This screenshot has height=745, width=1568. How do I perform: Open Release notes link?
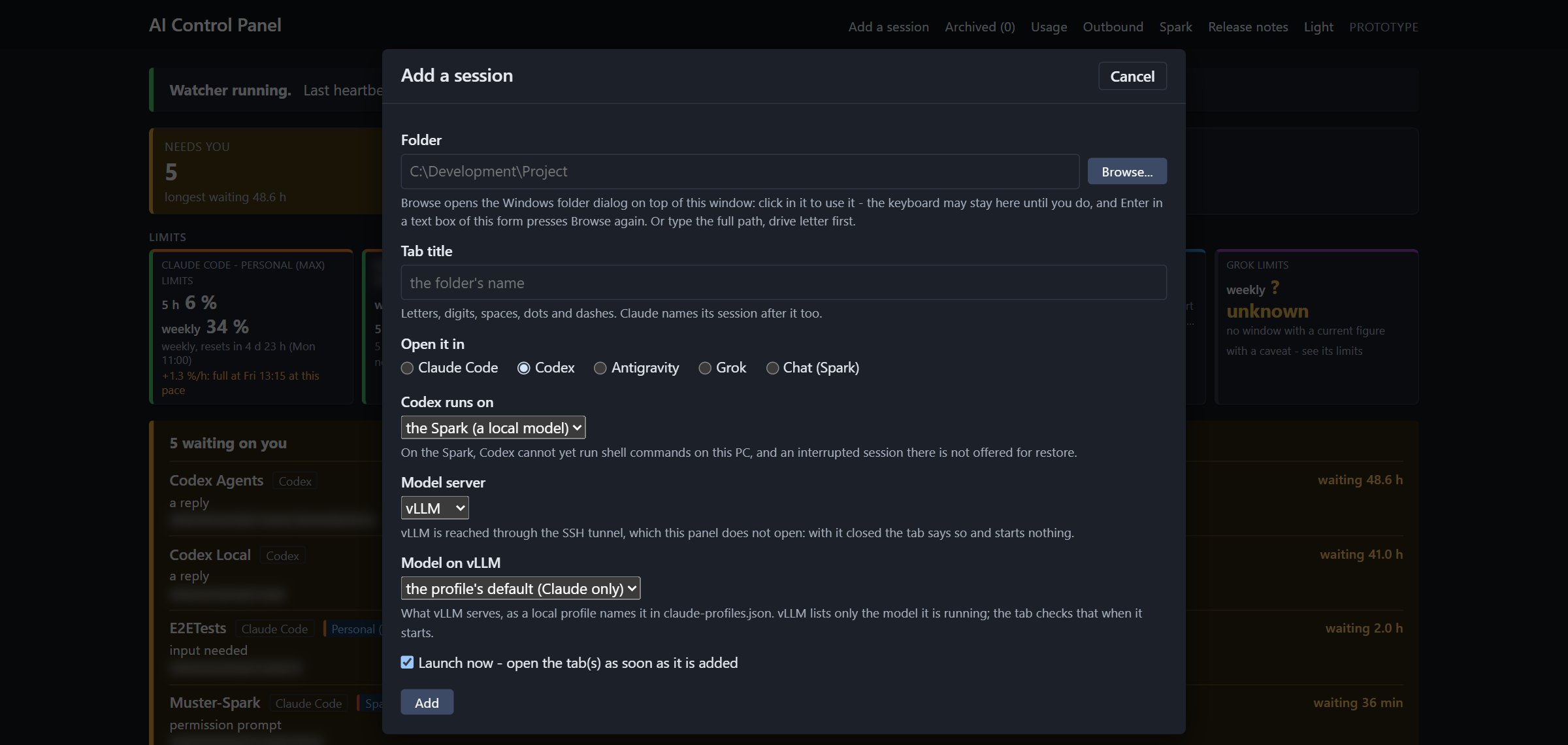(1248, 27)
